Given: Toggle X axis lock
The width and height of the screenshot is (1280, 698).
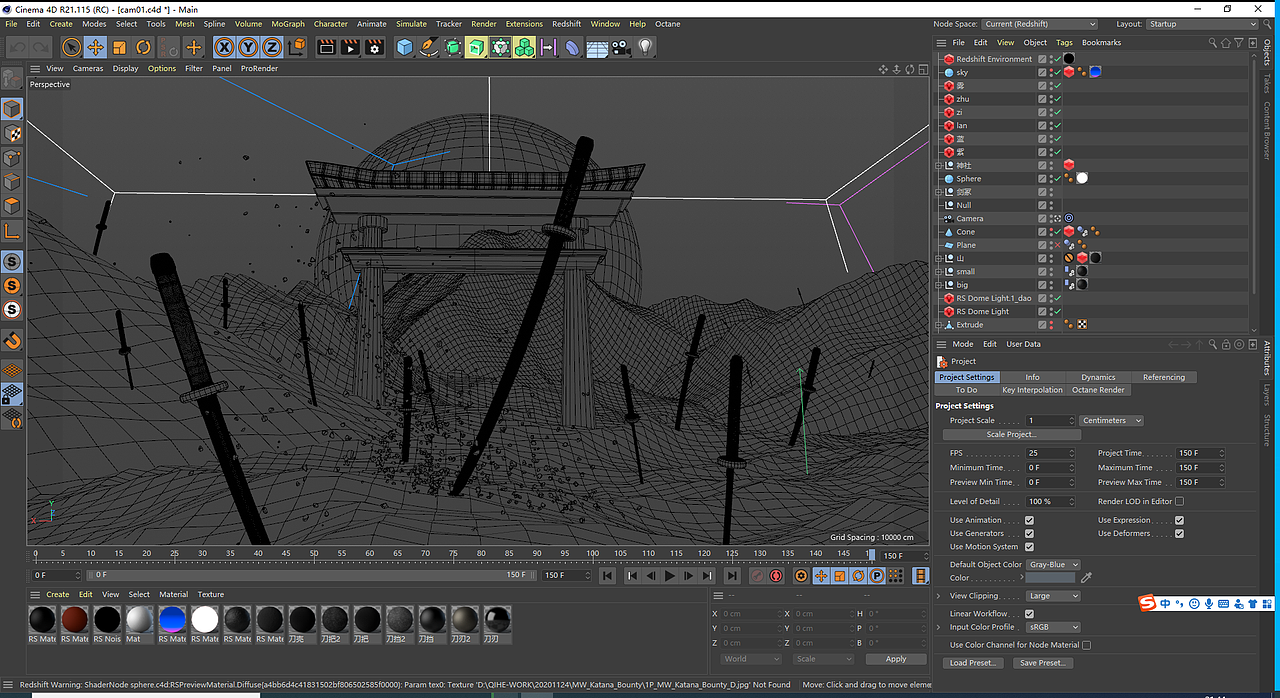Looking at the screenshot, I should pyautogui.click(x=224, y=47).
